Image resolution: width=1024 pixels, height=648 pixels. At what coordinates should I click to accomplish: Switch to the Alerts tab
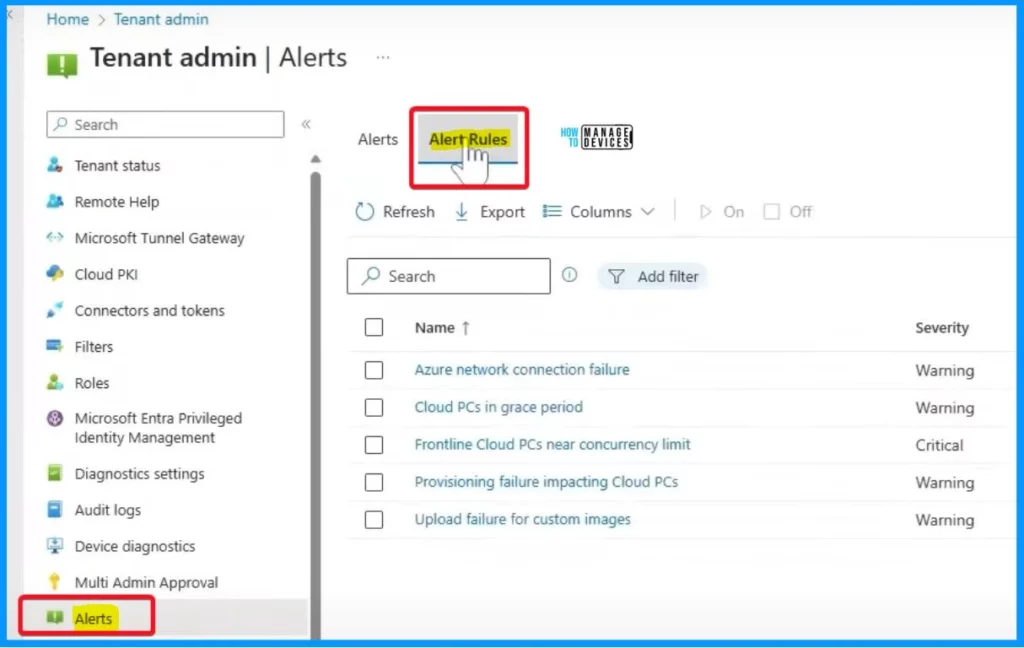click(x=377, y=139)
